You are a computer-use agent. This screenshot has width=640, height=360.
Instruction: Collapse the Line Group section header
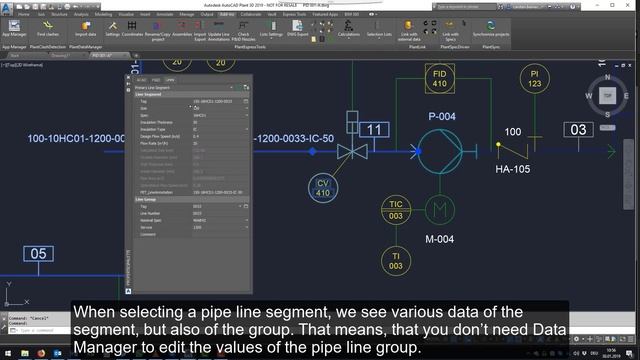point(192,200)
